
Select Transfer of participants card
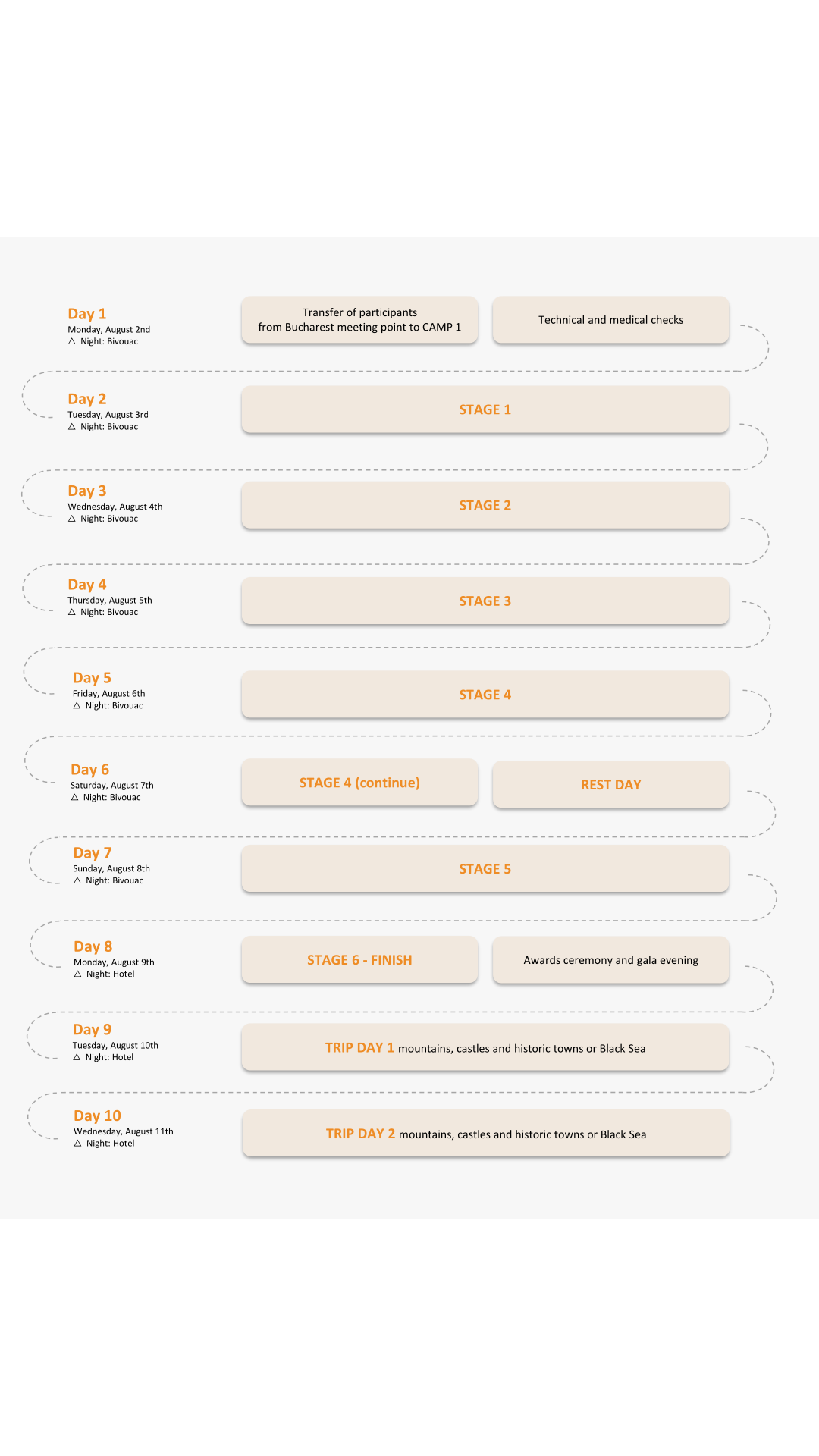tap(359, 320)
